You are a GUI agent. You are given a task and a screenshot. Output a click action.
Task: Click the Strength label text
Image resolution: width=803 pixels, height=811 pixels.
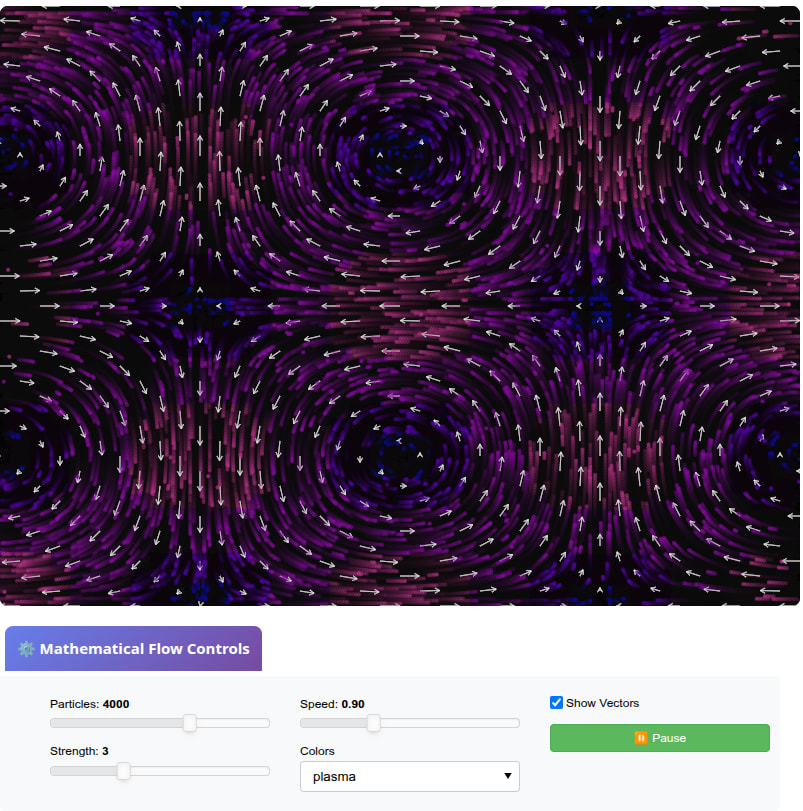coord(73,751)
